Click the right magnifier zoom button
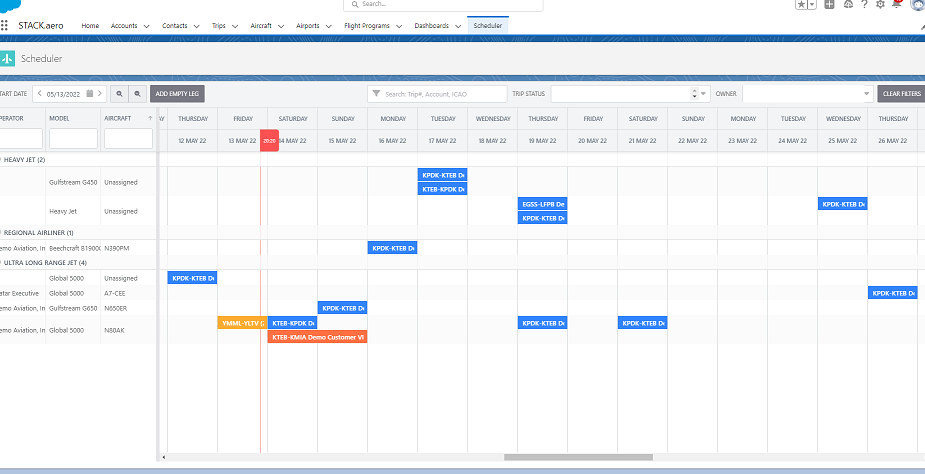Image resolution: width=925 pixels, height=474 pixels. (x=137, y=93)
